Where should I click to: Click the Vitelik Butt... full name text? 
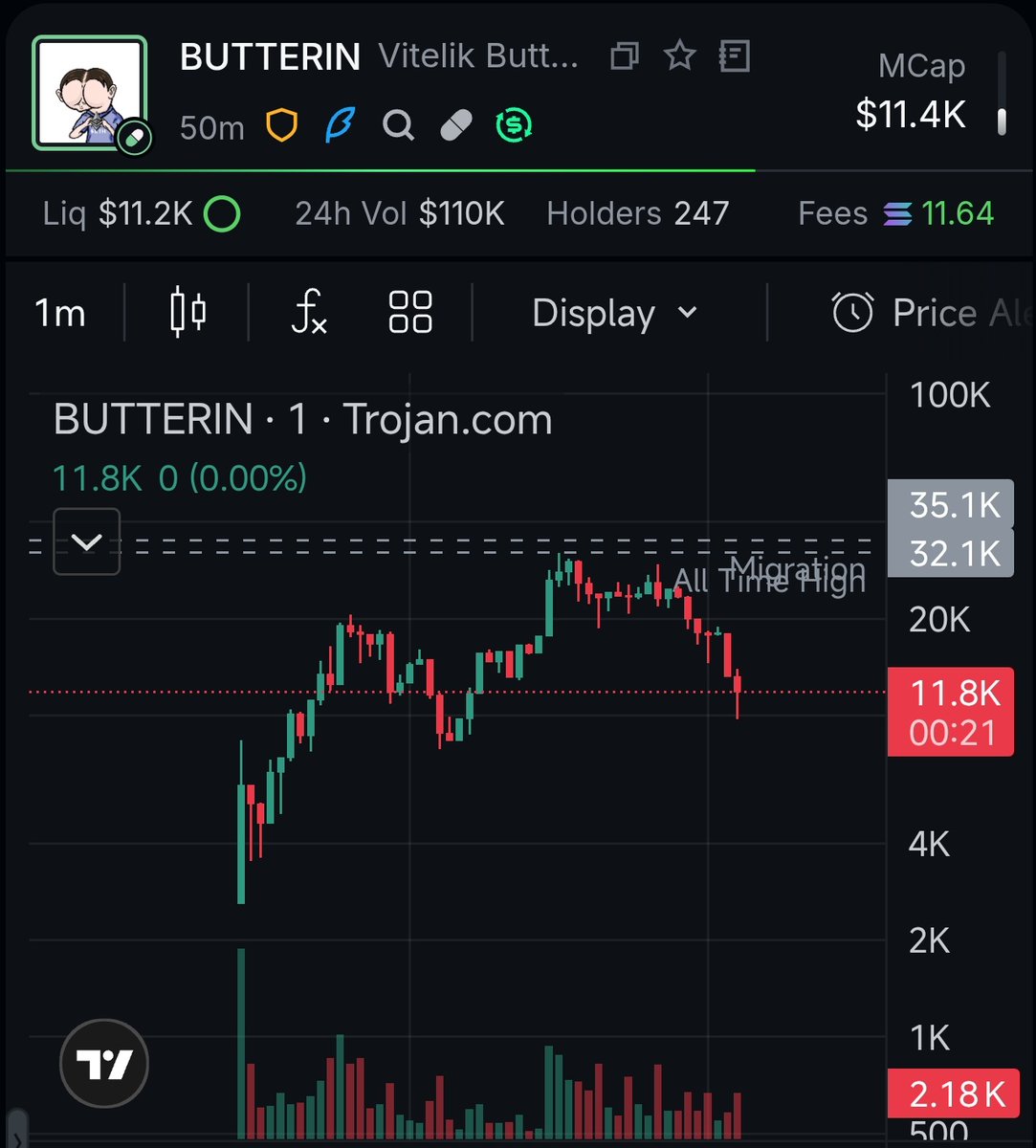pos(479,56)
